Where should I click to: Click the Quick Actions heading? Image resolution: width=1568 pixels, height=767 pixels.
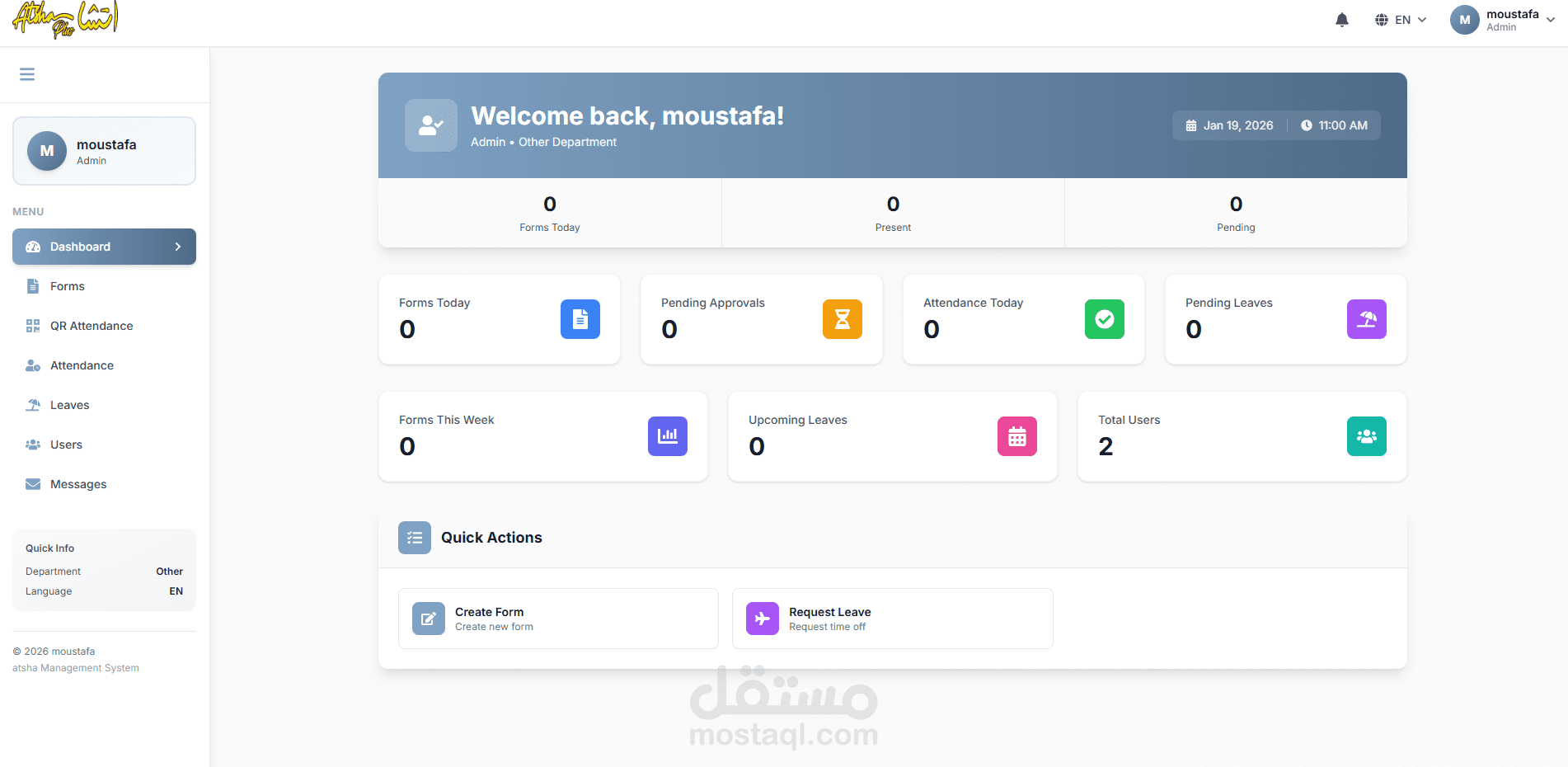[x=491, y=538]
